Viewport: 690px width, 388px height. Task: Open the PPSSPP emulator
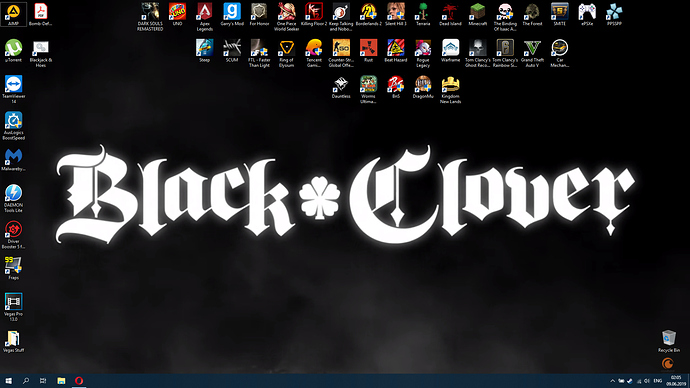(614, 14)
